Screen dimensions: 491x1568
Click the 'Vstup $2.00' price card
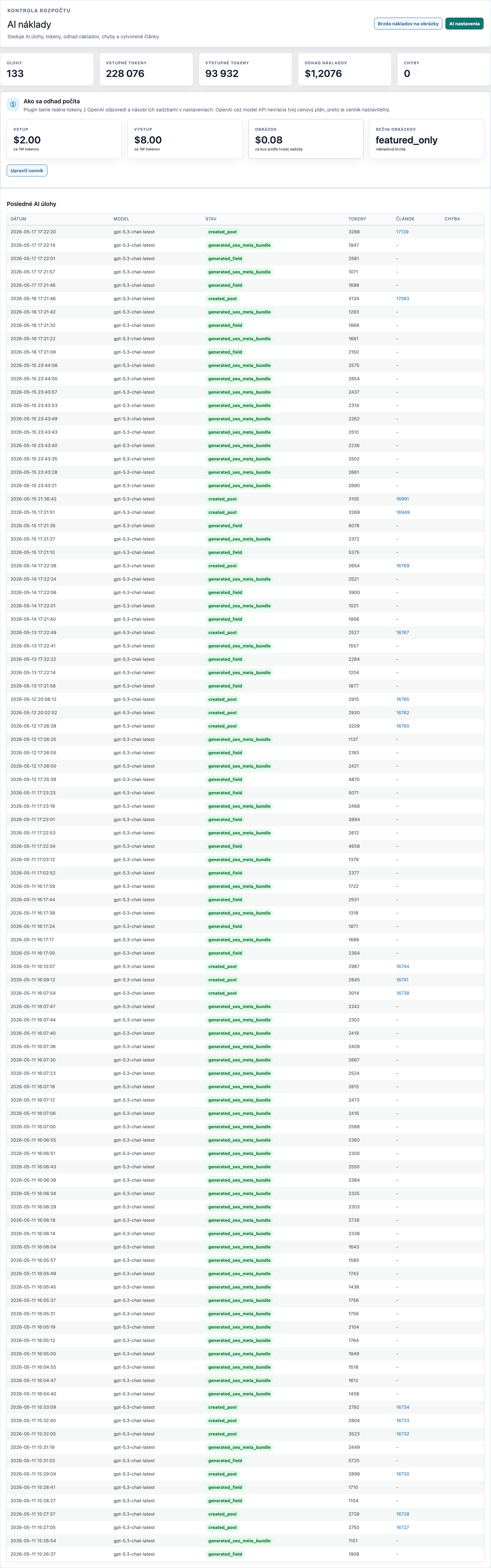pos(64,139)
